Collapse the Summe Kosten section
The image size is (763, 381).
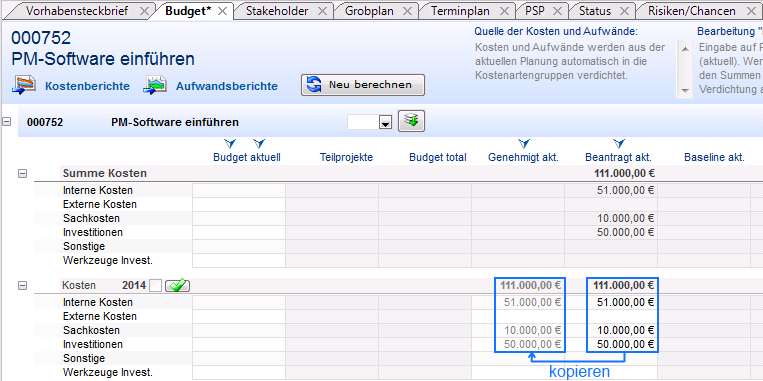coord(22,173)
